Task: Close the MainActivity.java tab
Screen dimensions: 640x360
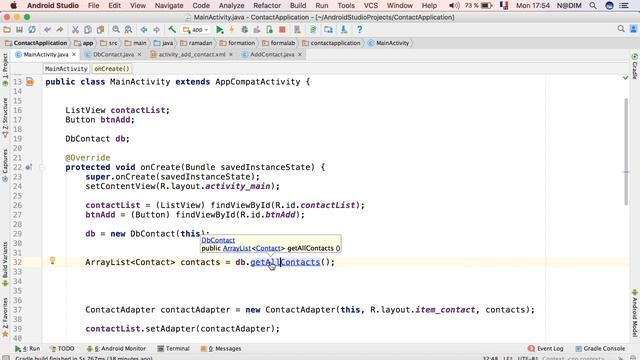Action: [x=74, y=54]
